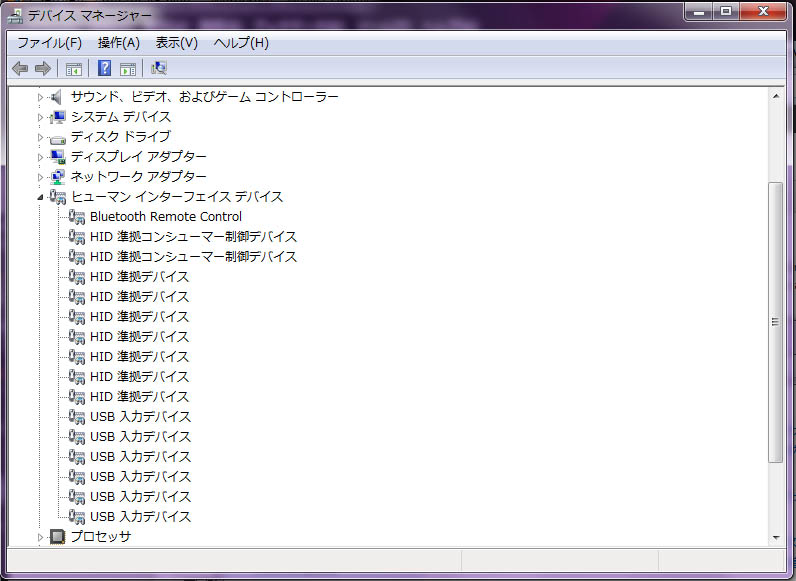Click the Back arrow toolbar icon
796x581 pixels.
click(x=20, y=68)
